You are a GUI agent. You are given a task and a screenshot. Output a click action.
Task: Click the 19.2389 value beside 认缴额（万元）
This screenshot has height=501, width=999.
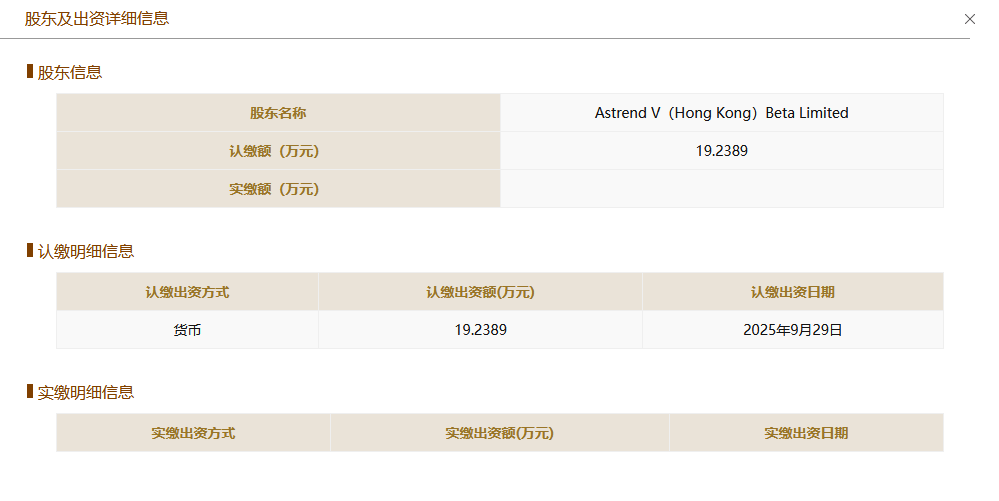pos(721,151)
